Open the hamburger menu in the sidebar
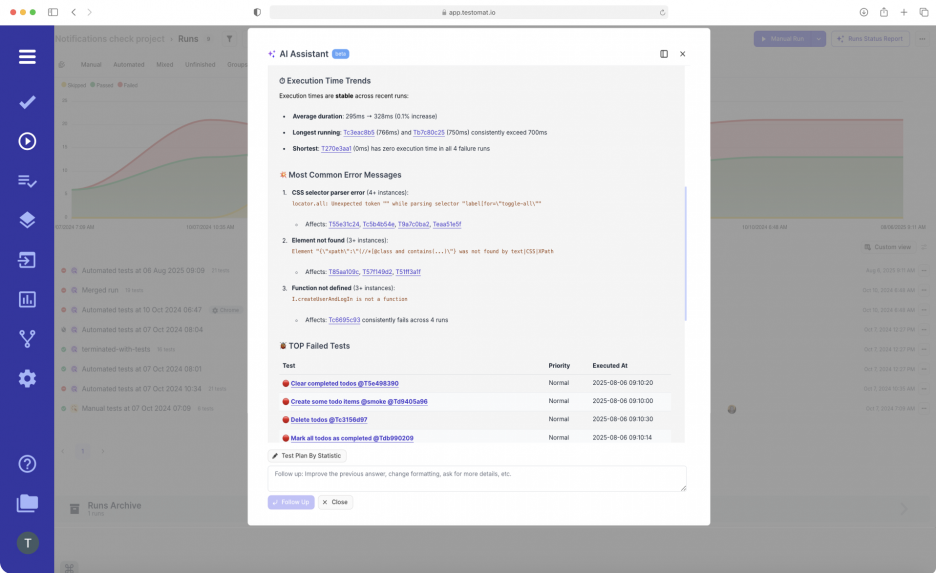This screenshot has width=936, height=573. [27, 57]
